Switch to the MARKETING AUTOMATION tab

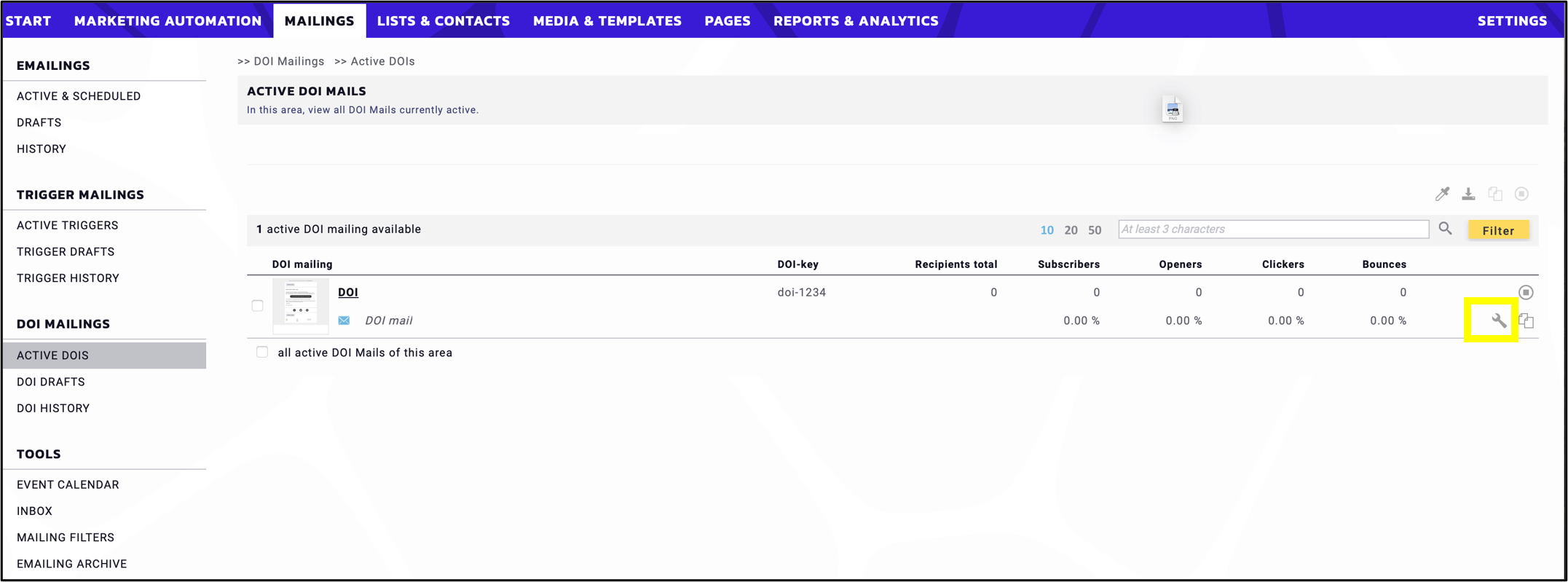[x=168, y=21]
